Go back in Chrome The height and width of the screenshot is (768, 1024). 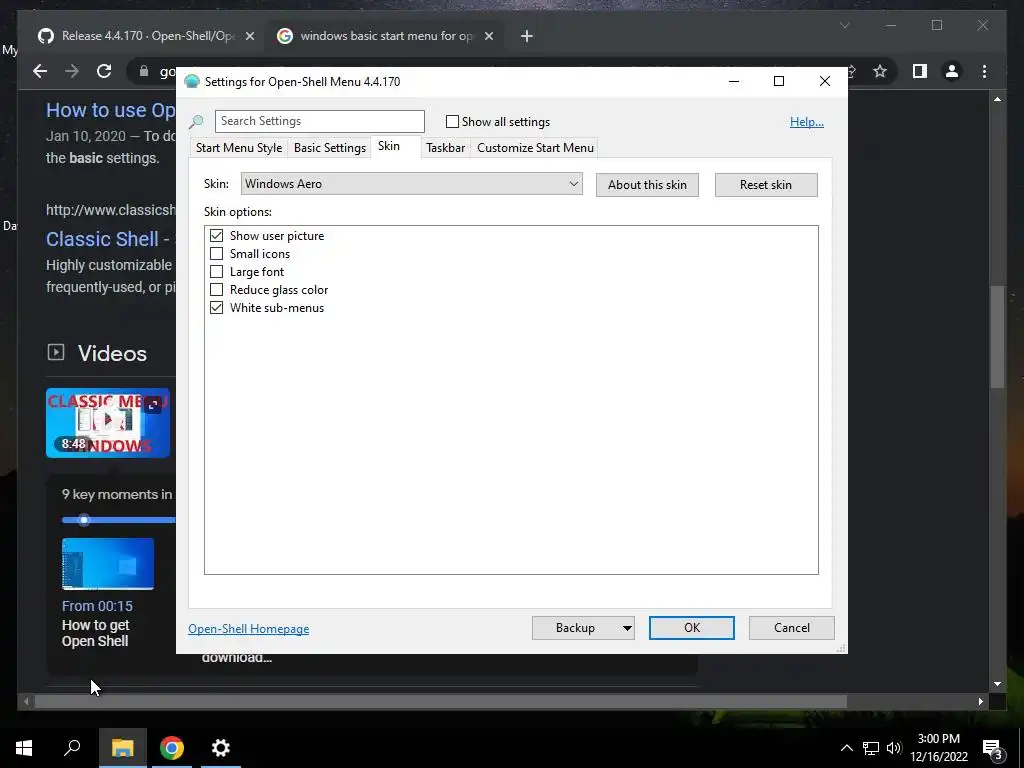pos(40,71)
